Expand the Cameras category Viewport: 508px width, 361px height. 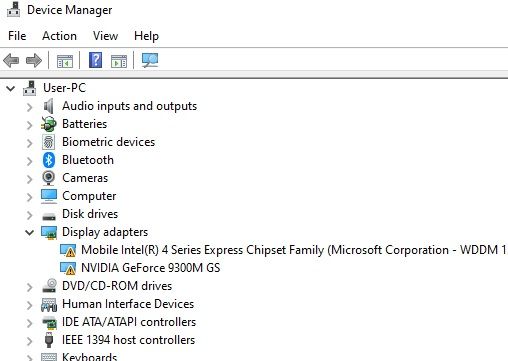pos(30,179)
